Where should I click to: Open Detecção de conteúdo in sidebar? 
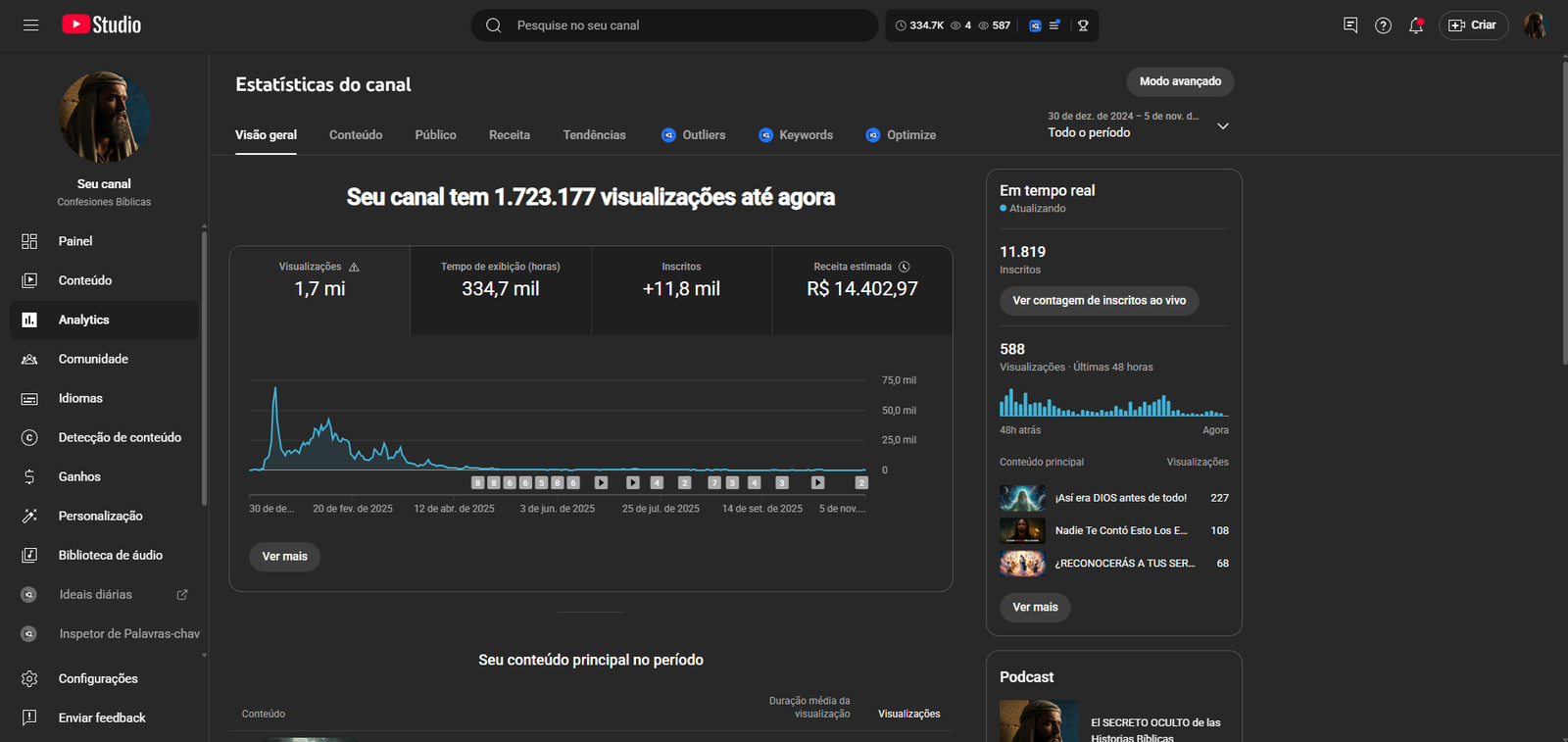[x=119, y=437]
